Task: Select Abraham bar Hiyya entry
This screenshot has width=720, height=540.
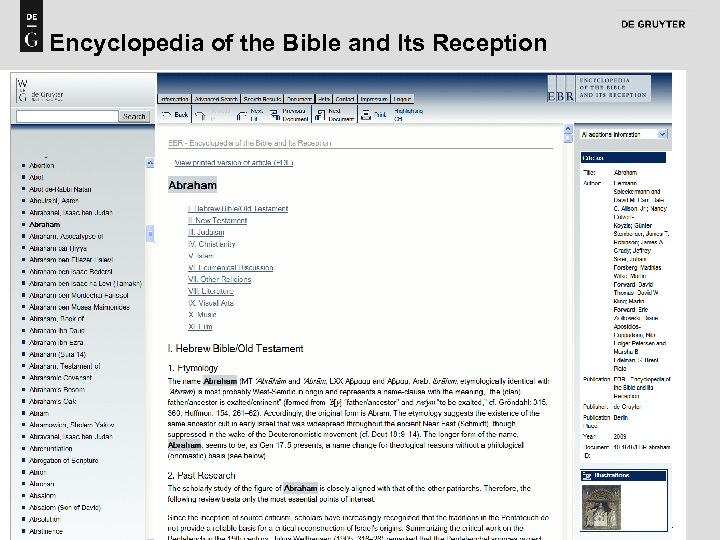Action: click(x=58, y=248)
